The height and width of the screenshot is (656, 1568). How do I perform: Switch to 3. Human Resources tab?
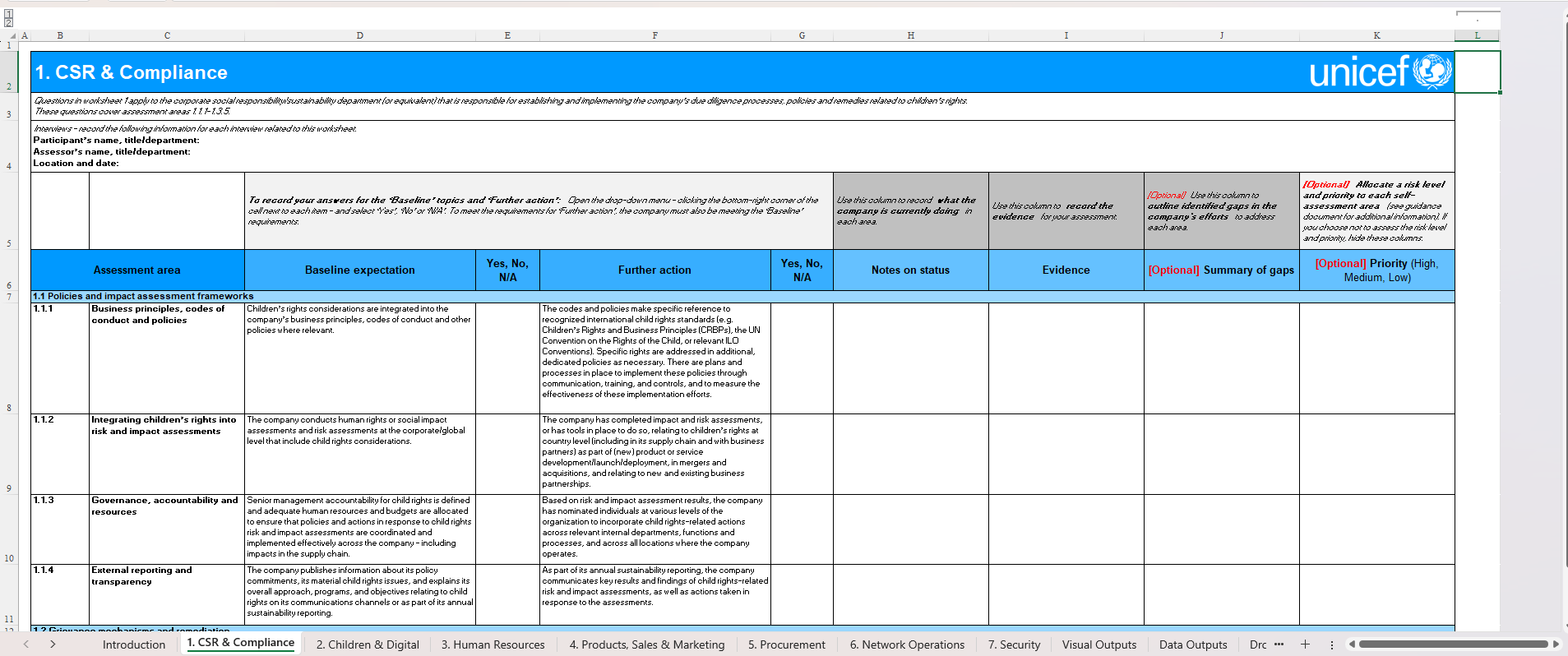pos(493,644)
